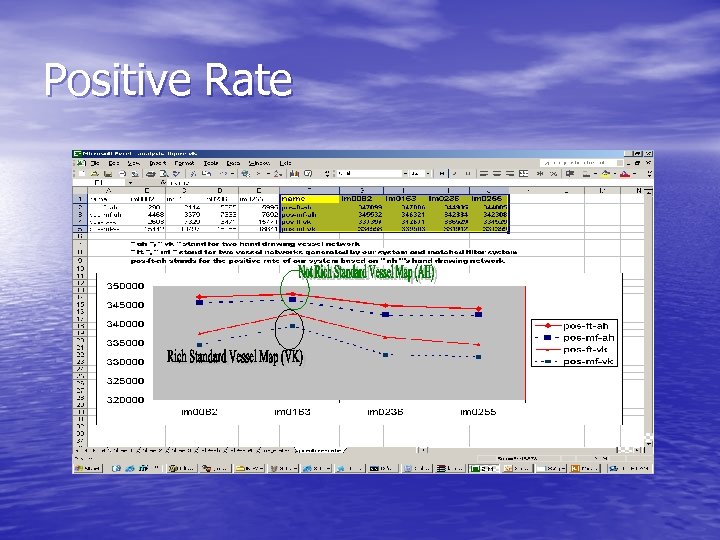Click the pos-mf-vk legend entry
This screenshot has width=720, height=540.
(x=574, y=361)
